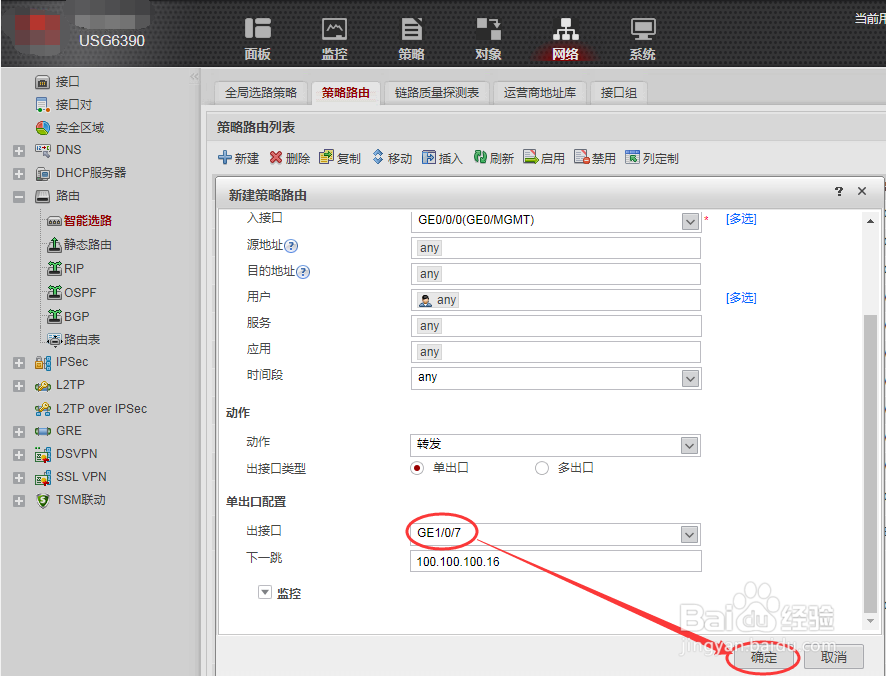Click the 刷新 refresh icon
This screenshot has width=886, height=676.
480,157
